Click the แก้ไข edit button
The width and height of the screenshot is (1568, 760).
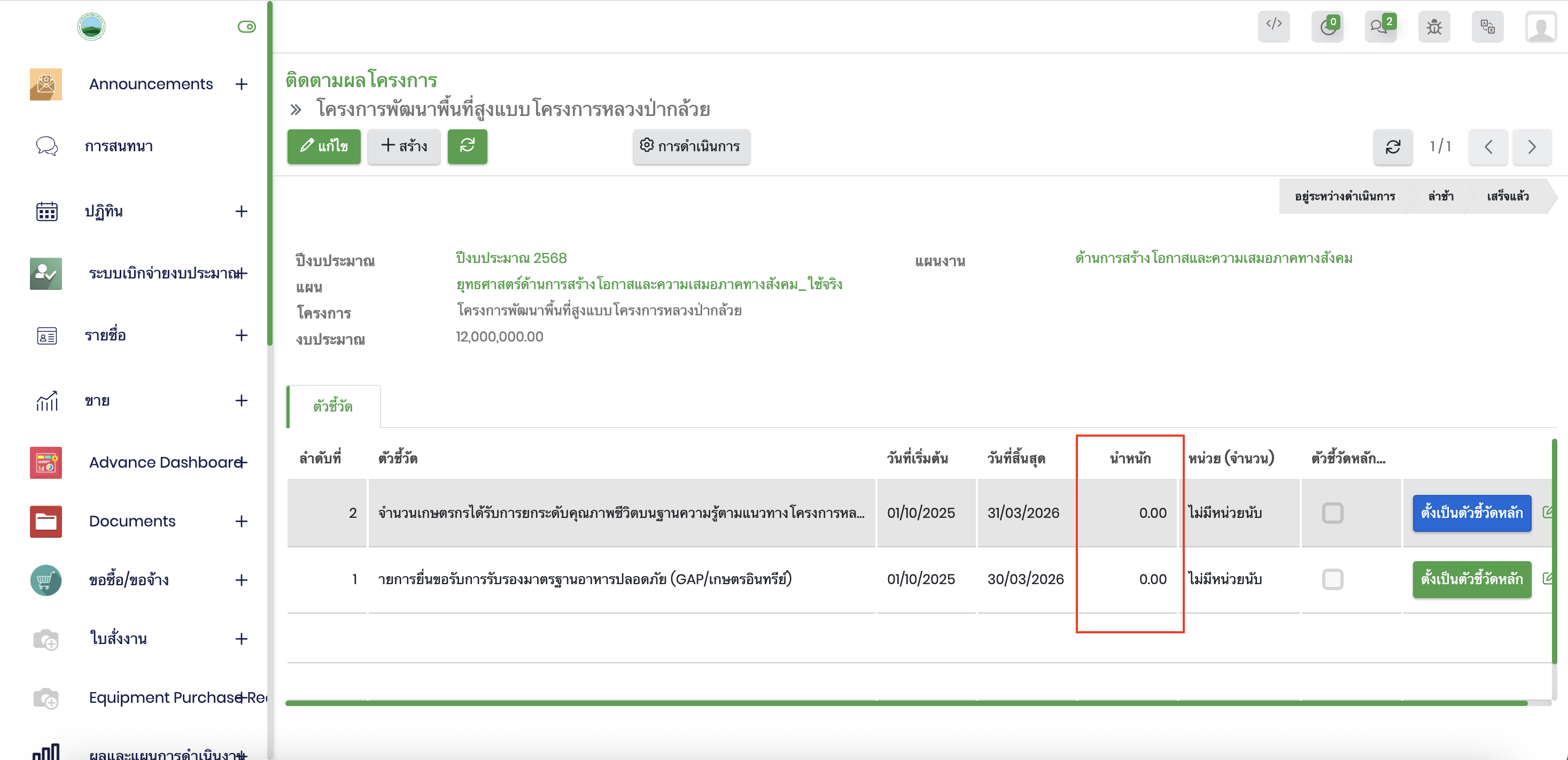[324, 146]
